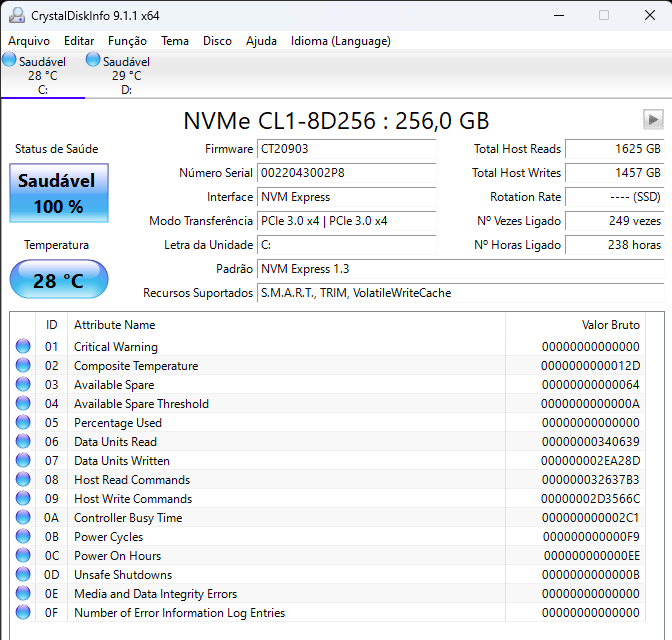Click the Total Host Writes value 1457 GB

point(615,173)
